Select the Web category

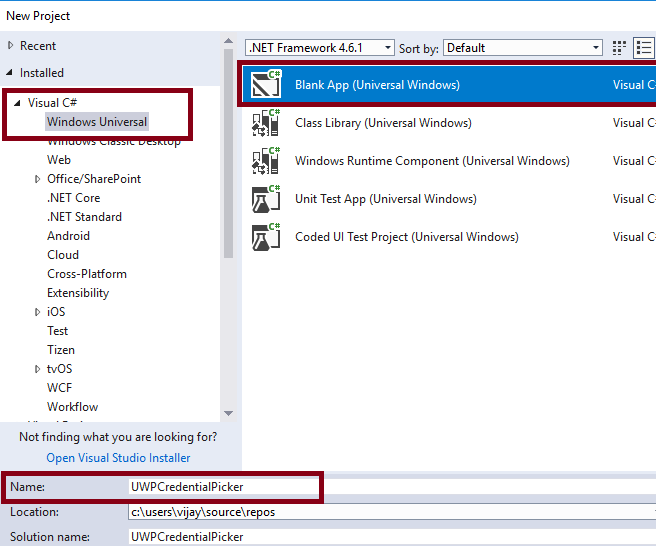pos(59,160)
